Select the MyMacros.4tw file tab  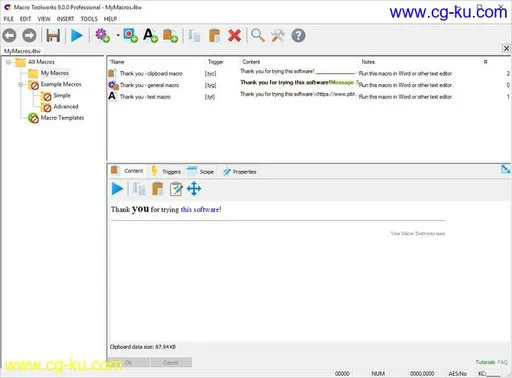pyautogui.click(x=22, y=51)
